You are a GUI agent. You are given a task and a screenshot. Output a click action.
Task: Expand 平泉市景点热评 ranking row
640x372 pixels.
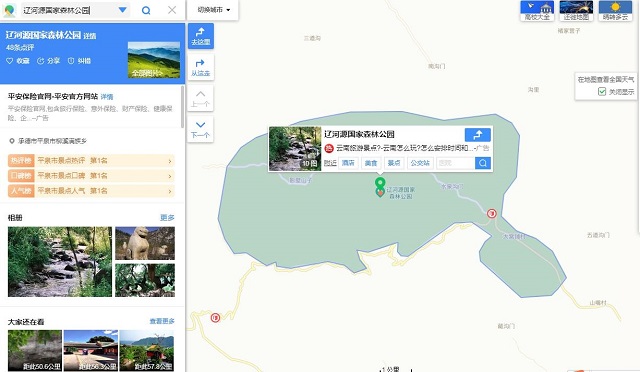coord(91,161)
